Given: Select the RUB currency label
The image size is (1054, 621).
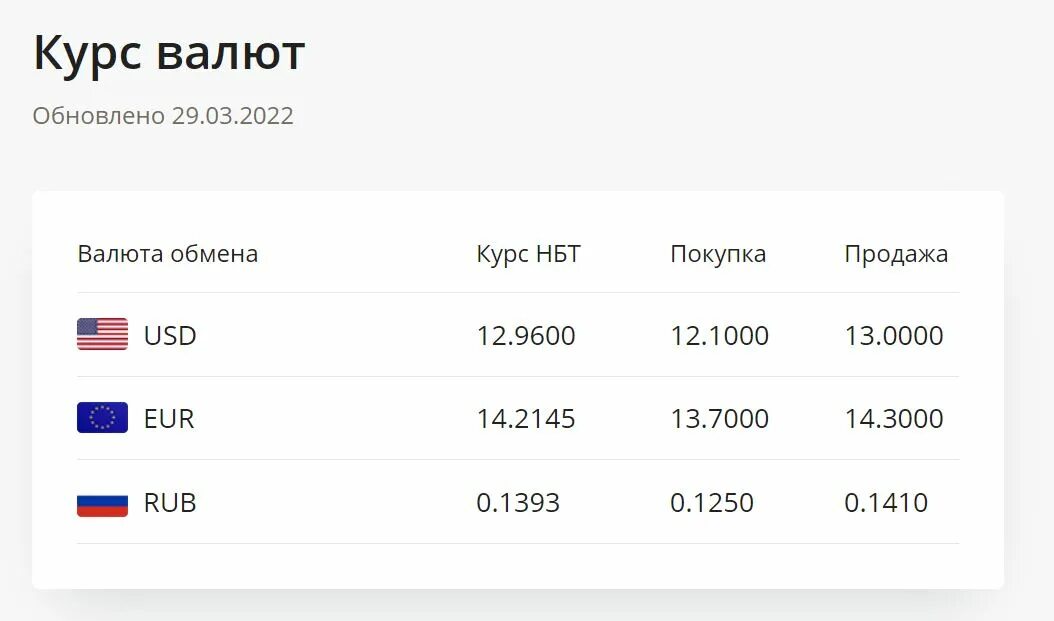Looking at the screenshot, I should [x=170, y=502].
